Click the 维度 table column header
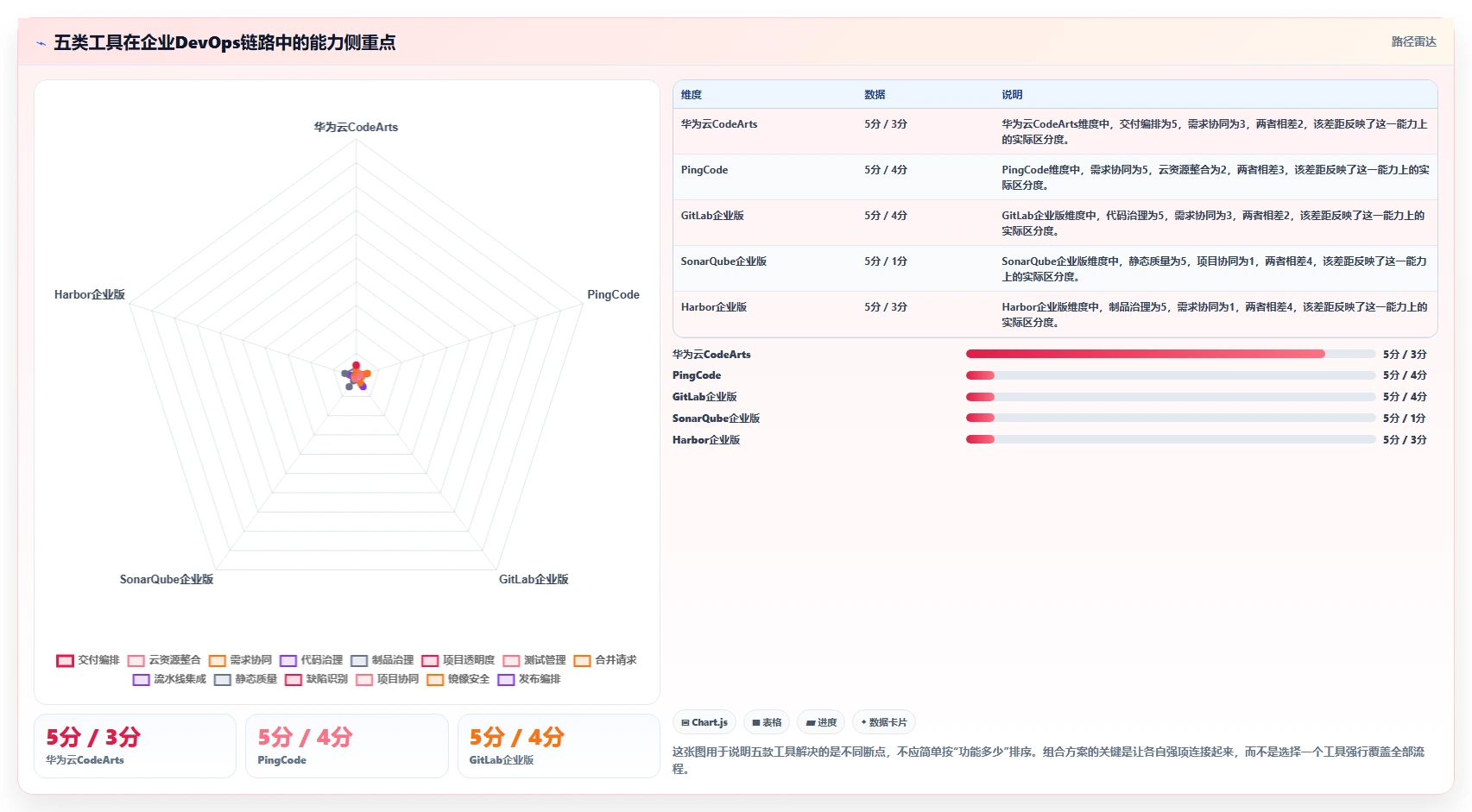The width and height of the screenshot is (1472, 812). click(691, 95)
